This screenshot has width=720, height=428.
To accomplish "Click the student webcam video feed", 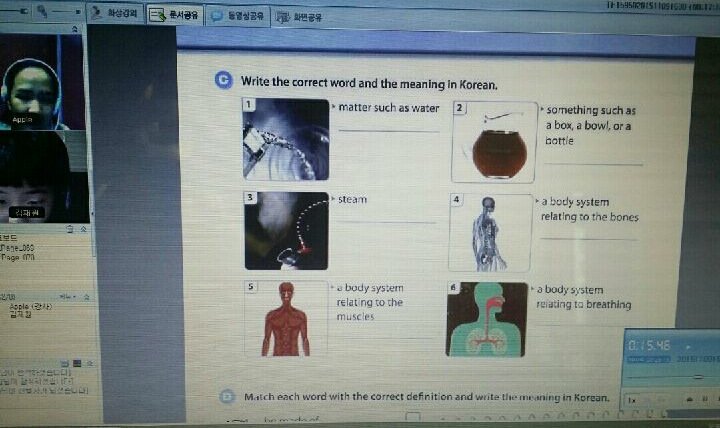I will click(x=35, y=180).
